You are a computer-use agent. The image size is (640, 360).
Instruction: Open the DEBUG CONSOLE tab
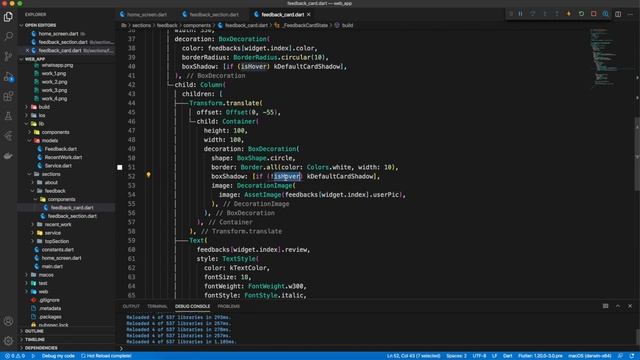[x=193, y=306]
